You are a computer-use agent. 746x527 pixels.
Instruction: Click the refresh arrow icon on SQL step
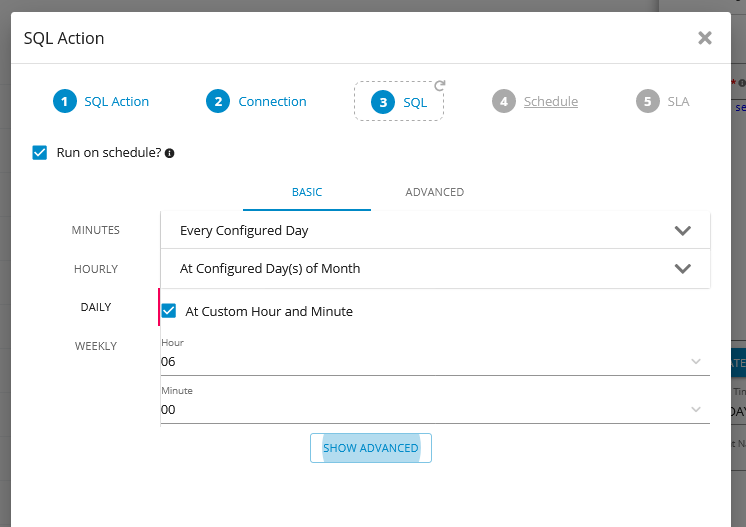pos(439,86)
